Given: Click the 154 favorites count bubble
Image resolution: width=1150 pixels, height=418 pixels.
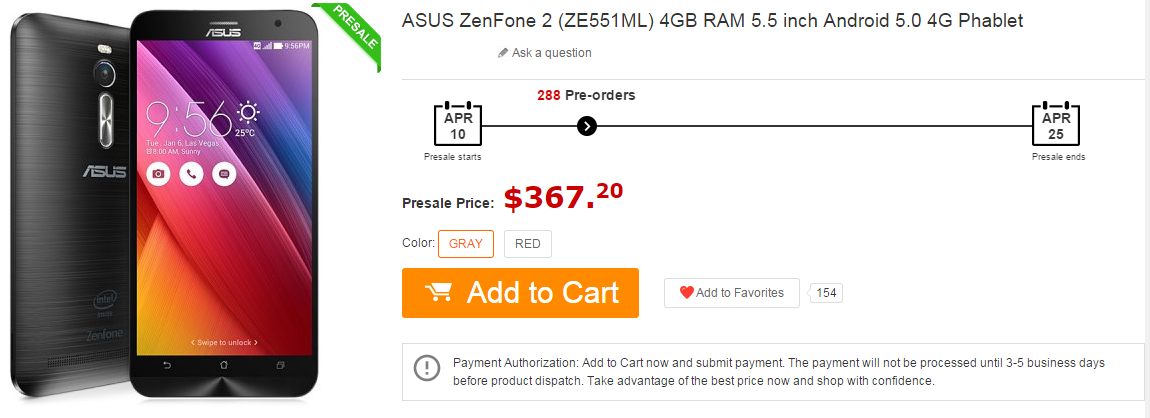Looking at the screenshot, I should tap(826, 293).
